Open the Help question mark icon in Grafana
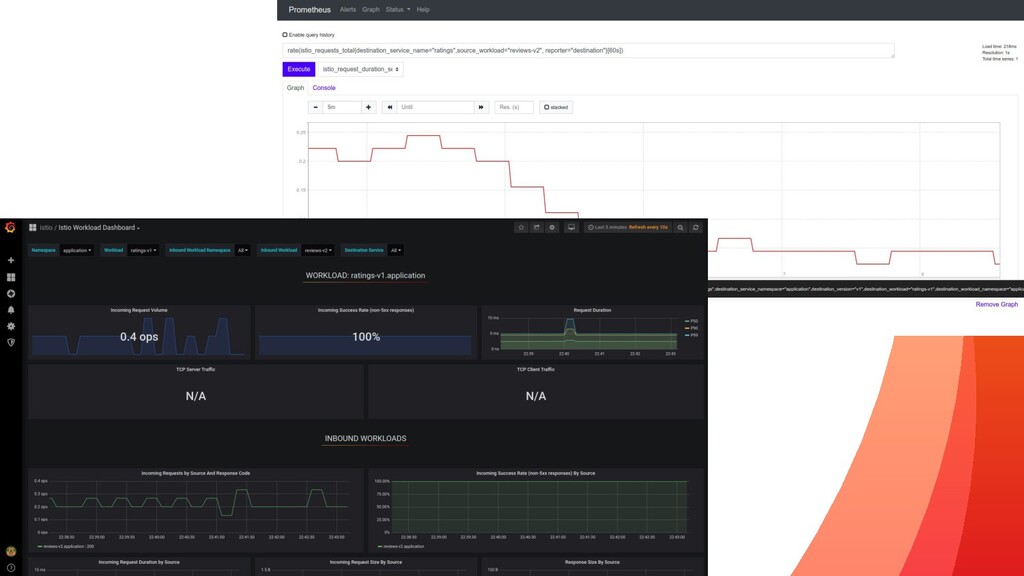The height and width of the screenshot is (576, 1024). [x=10, y=568]
